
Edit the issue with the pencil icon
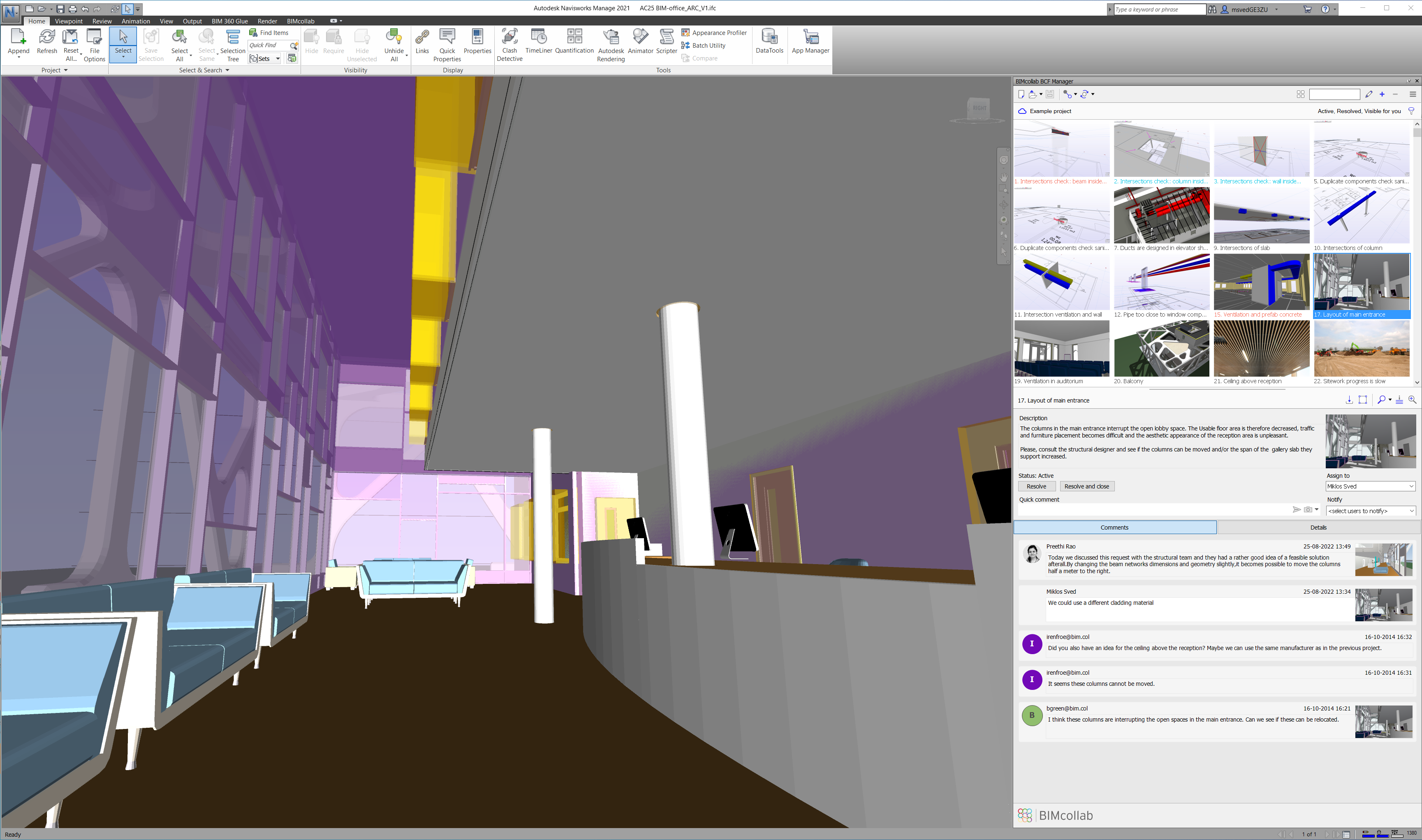coord(1369,95)
